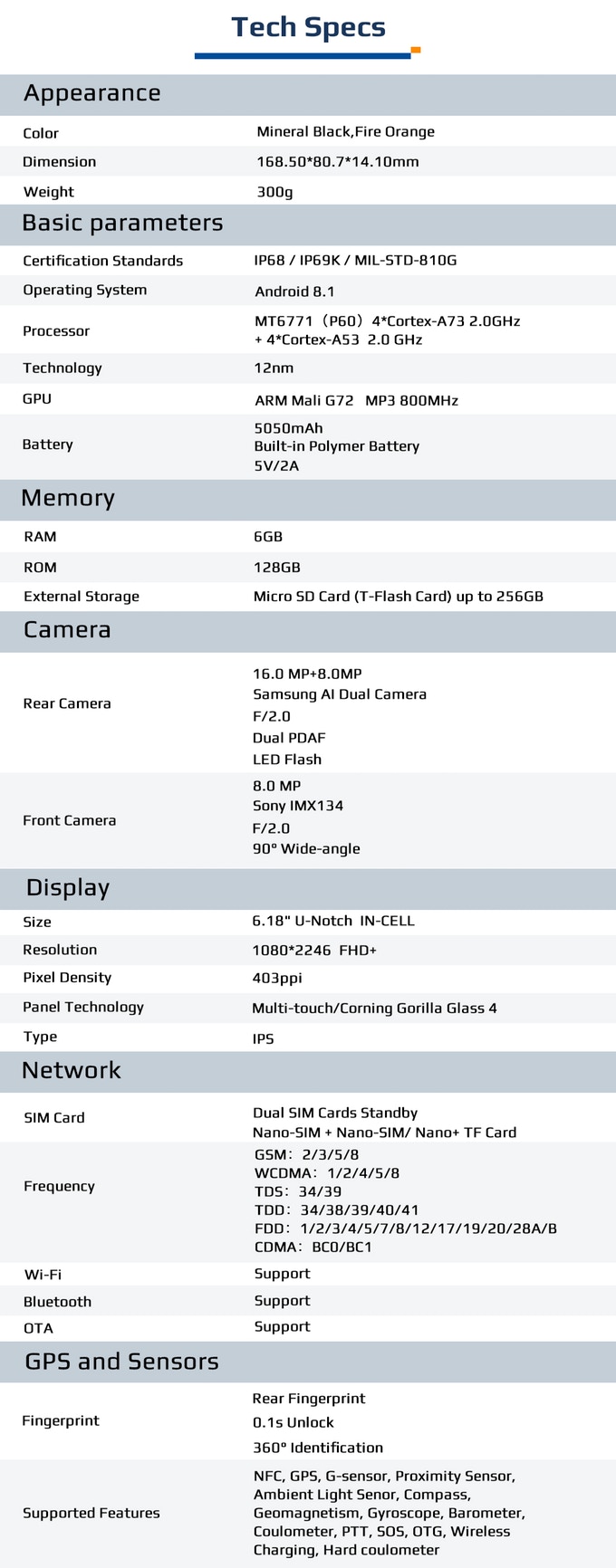This screenshot has width=616, height=1568.
Task: Click the Camera section header
Action: click(67, 630)
